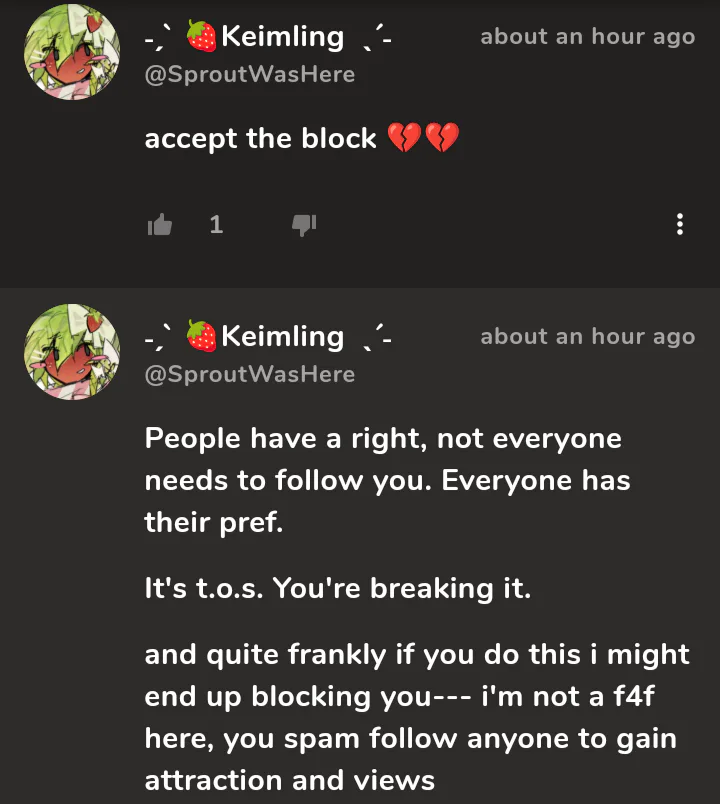
Task: Click the like count number 1
Action: tap(216, 225)
